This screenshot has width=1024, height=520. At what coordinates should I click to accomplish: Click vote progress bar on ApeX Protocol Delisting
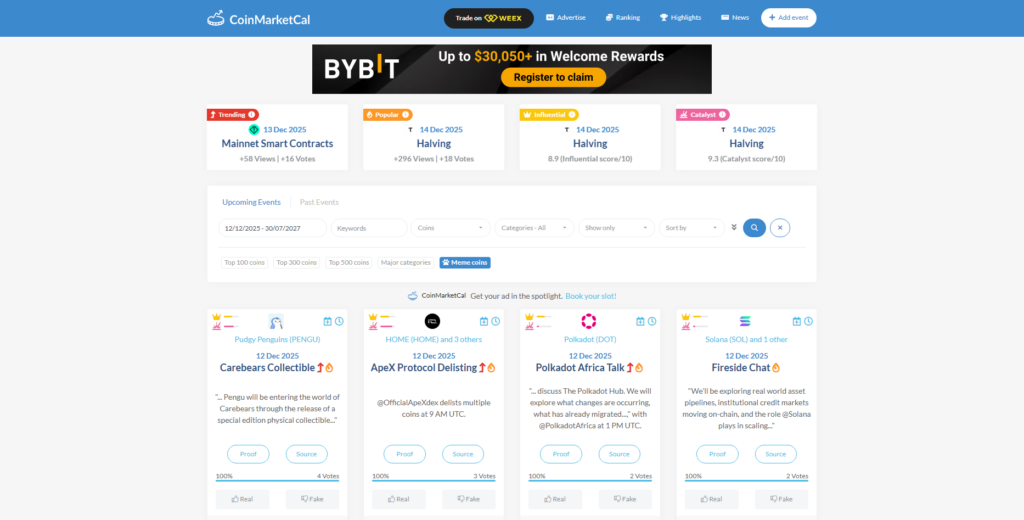(434, 481)
